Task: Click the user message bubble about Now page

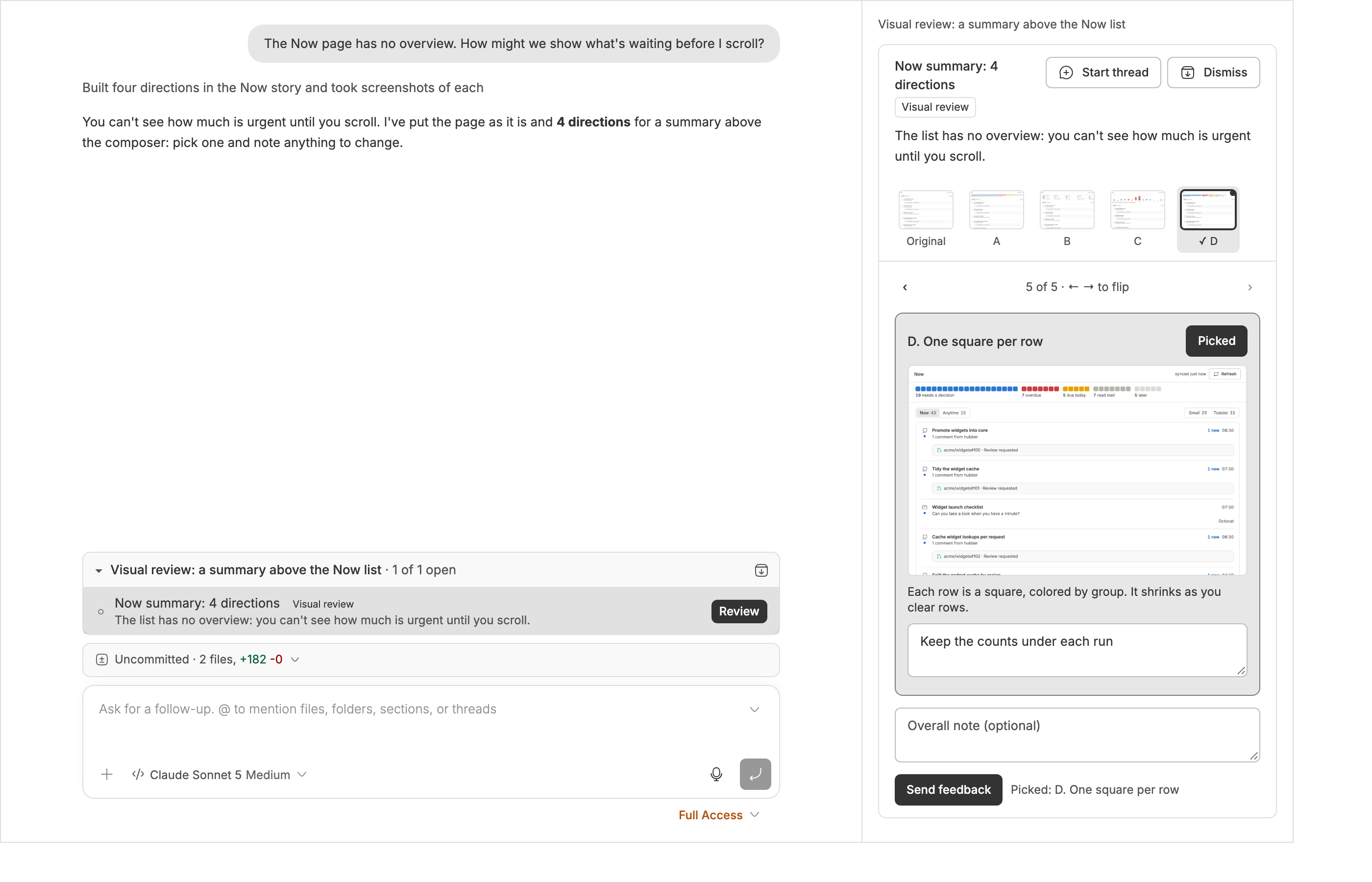Action: click(514, 44)
